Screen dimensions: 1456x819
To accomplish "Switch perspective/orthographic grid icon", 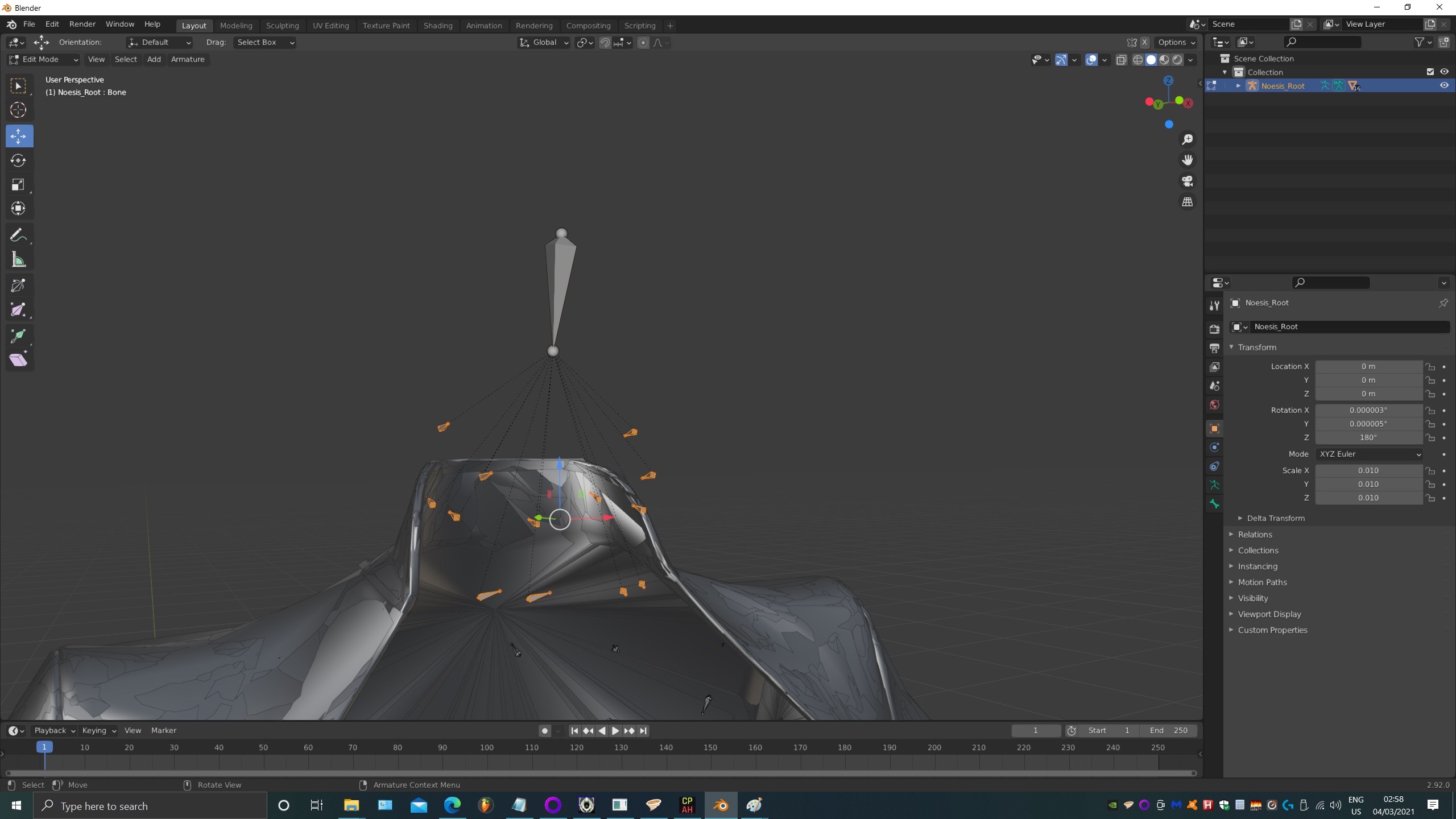I will (1187, 202).
